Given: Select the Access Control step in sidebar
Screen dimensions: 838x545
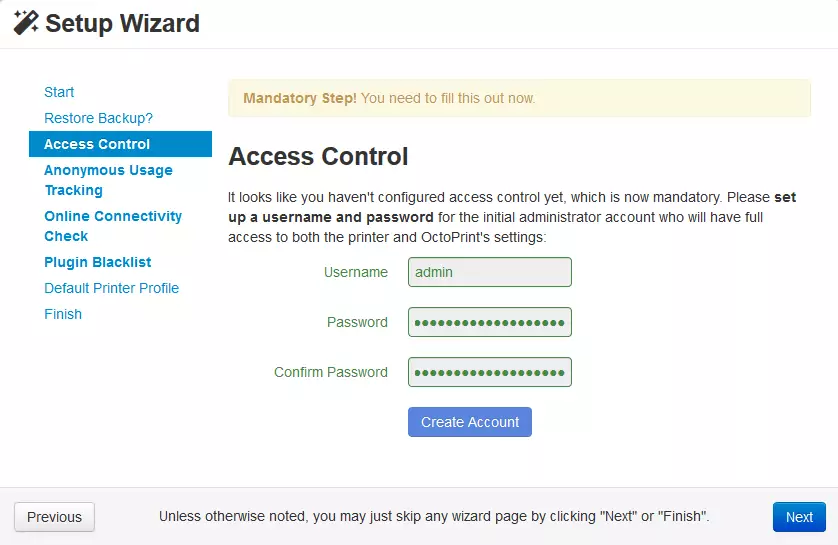Looking at the screenshot, I should 97,144.
